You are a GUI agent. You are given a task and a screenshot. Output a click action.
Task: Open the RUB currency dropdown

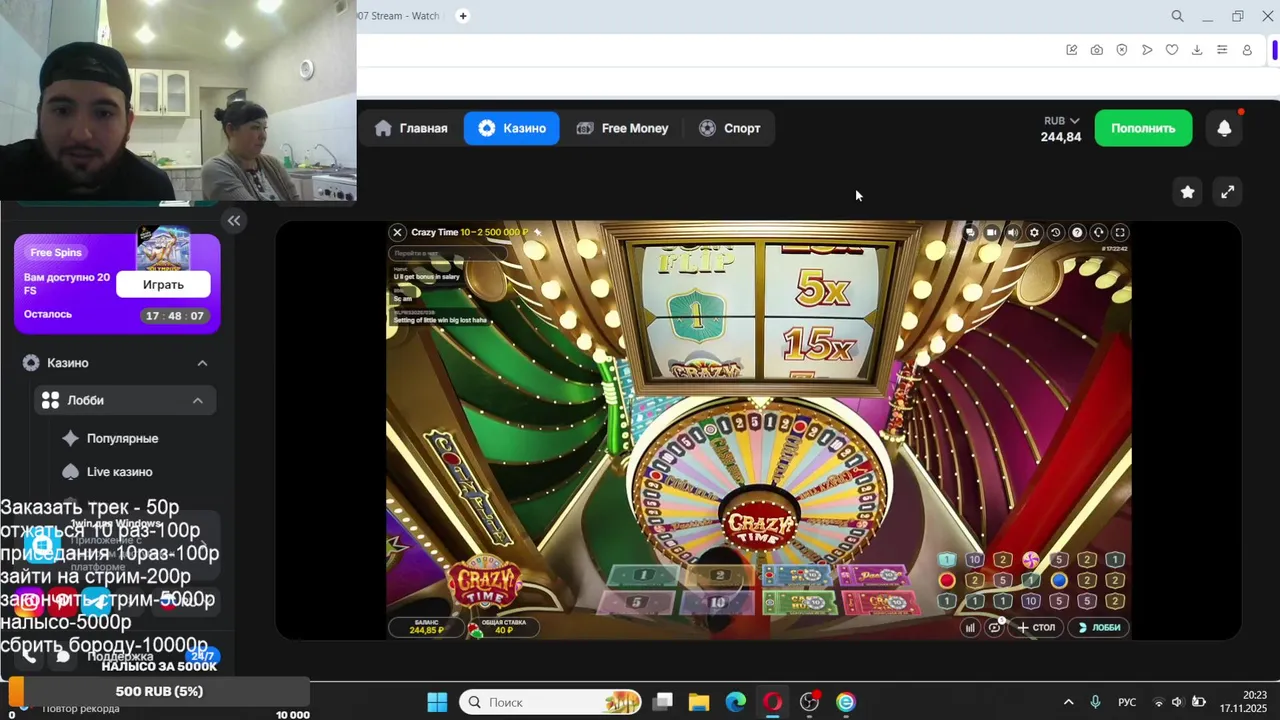click(x=1061, y=121)
